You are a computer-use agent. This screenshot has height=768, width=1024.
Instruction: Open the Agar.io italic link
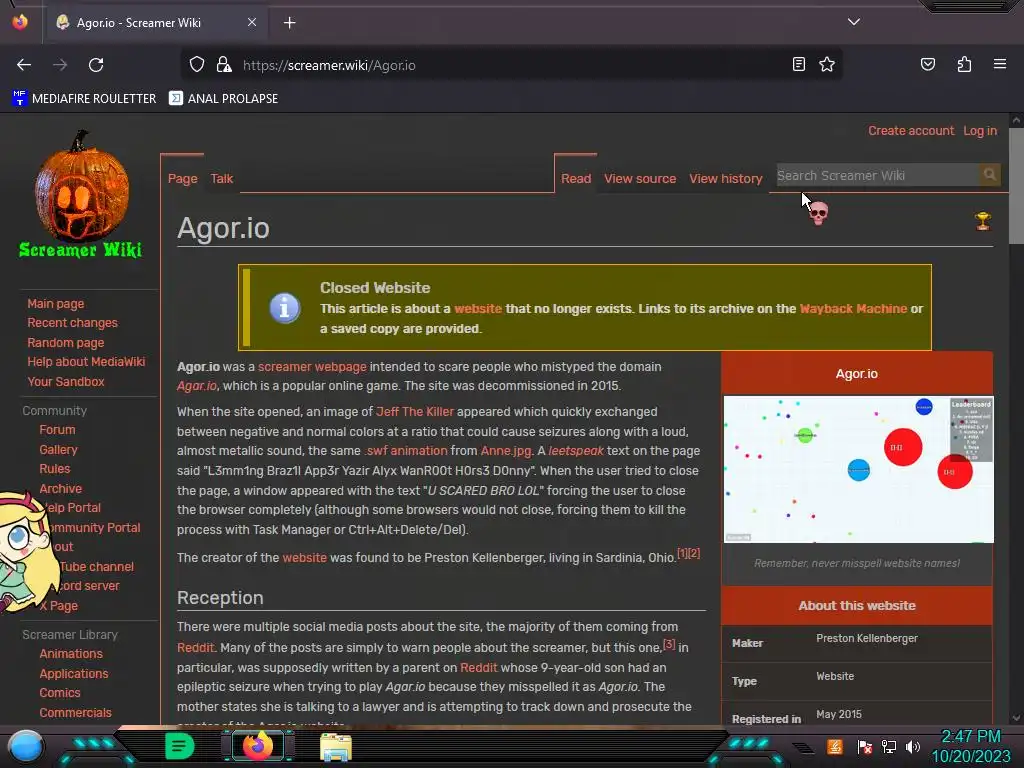197,386
